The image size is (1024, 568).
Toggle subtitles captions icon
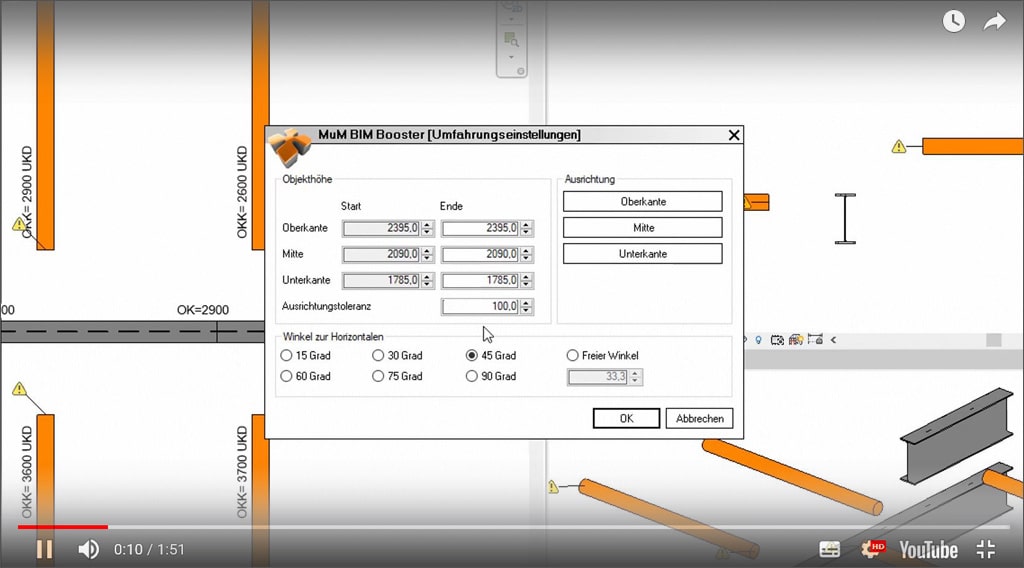829,549
